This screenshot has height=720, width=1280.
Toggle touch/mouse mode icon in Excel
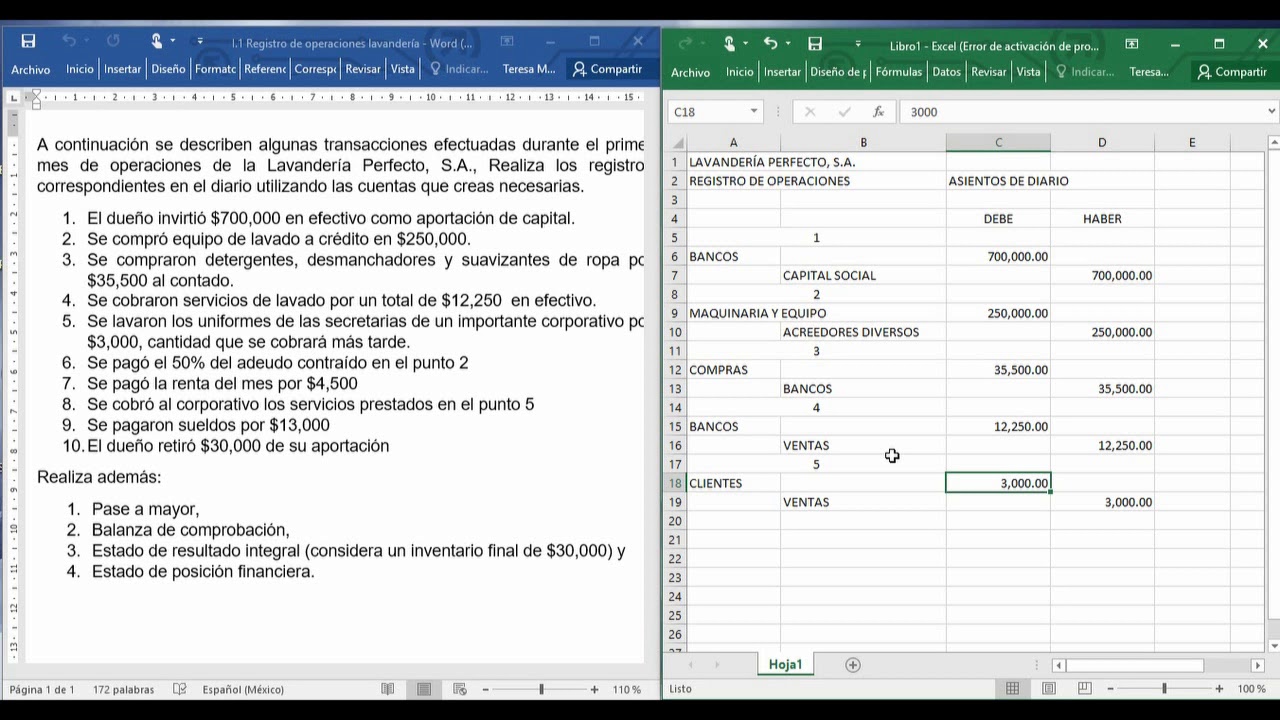click(729, 44)
